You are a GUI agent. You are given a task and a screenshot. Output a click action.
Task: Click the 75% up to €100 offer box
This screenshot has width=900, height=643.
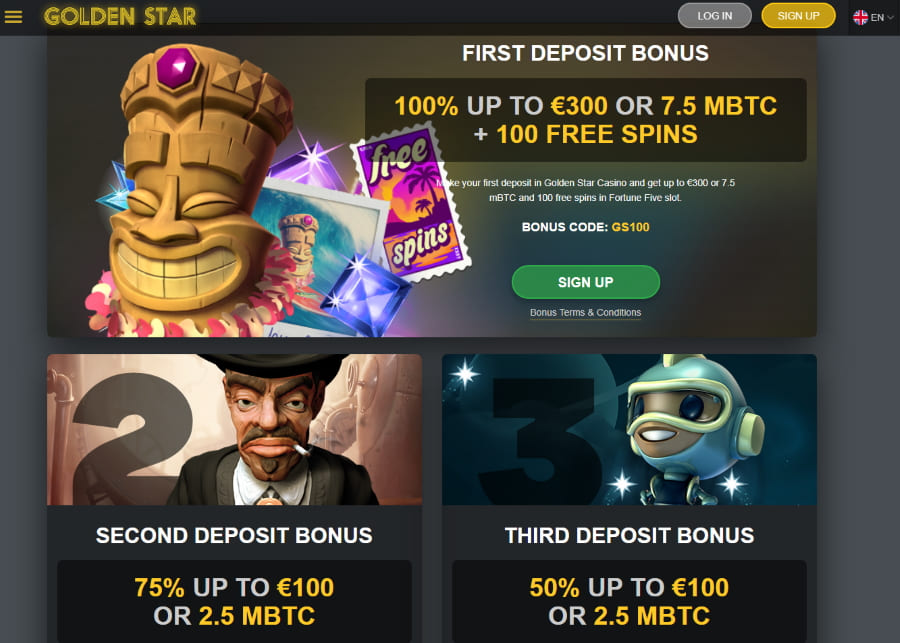pyautogui.click(x=234, y=601)
